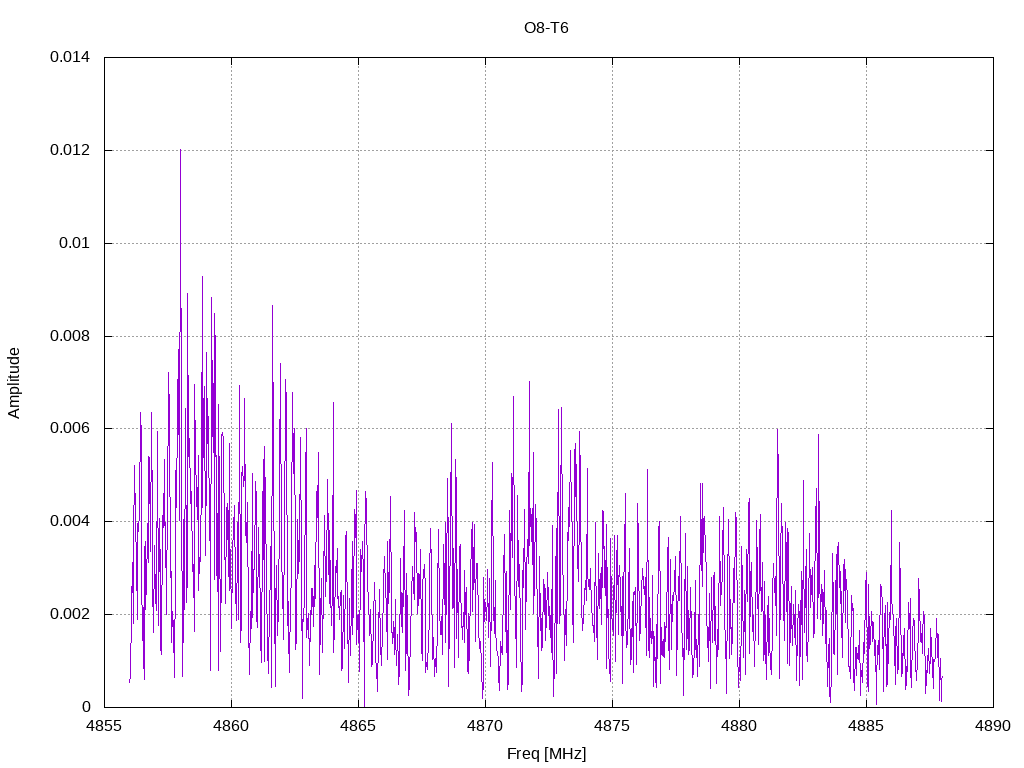Select y-axis tick value 0
Image resolution: width=1024 pixels, height=768 pixels.
[x=86, y=707]
